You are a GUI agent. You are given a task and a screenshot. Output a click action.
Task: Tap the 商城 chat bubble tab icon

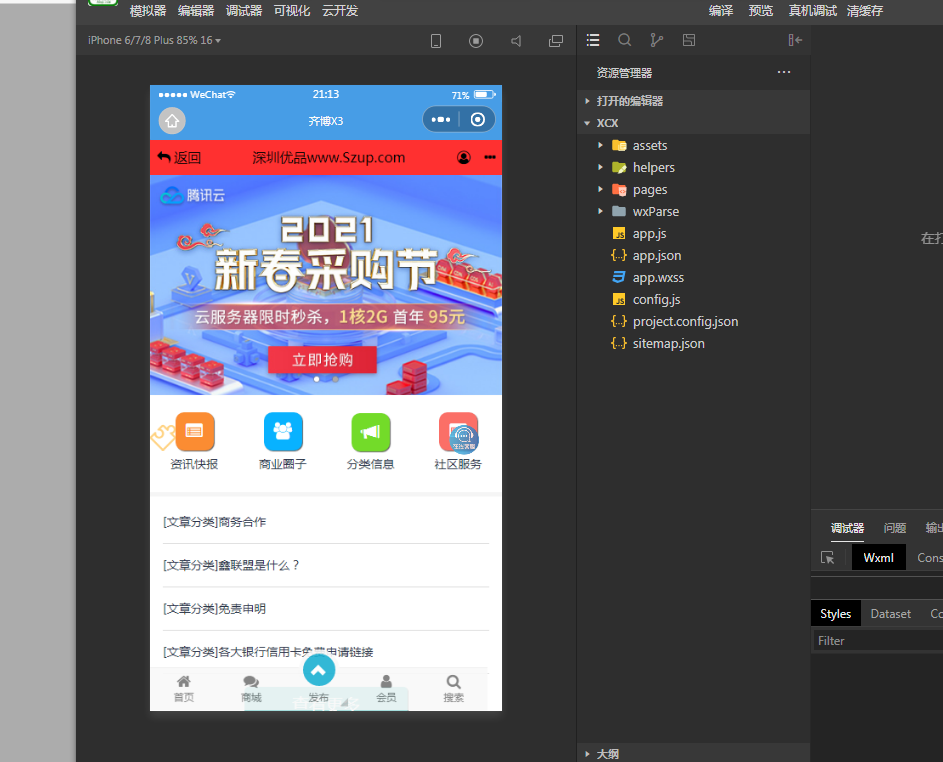pos(251,681)
